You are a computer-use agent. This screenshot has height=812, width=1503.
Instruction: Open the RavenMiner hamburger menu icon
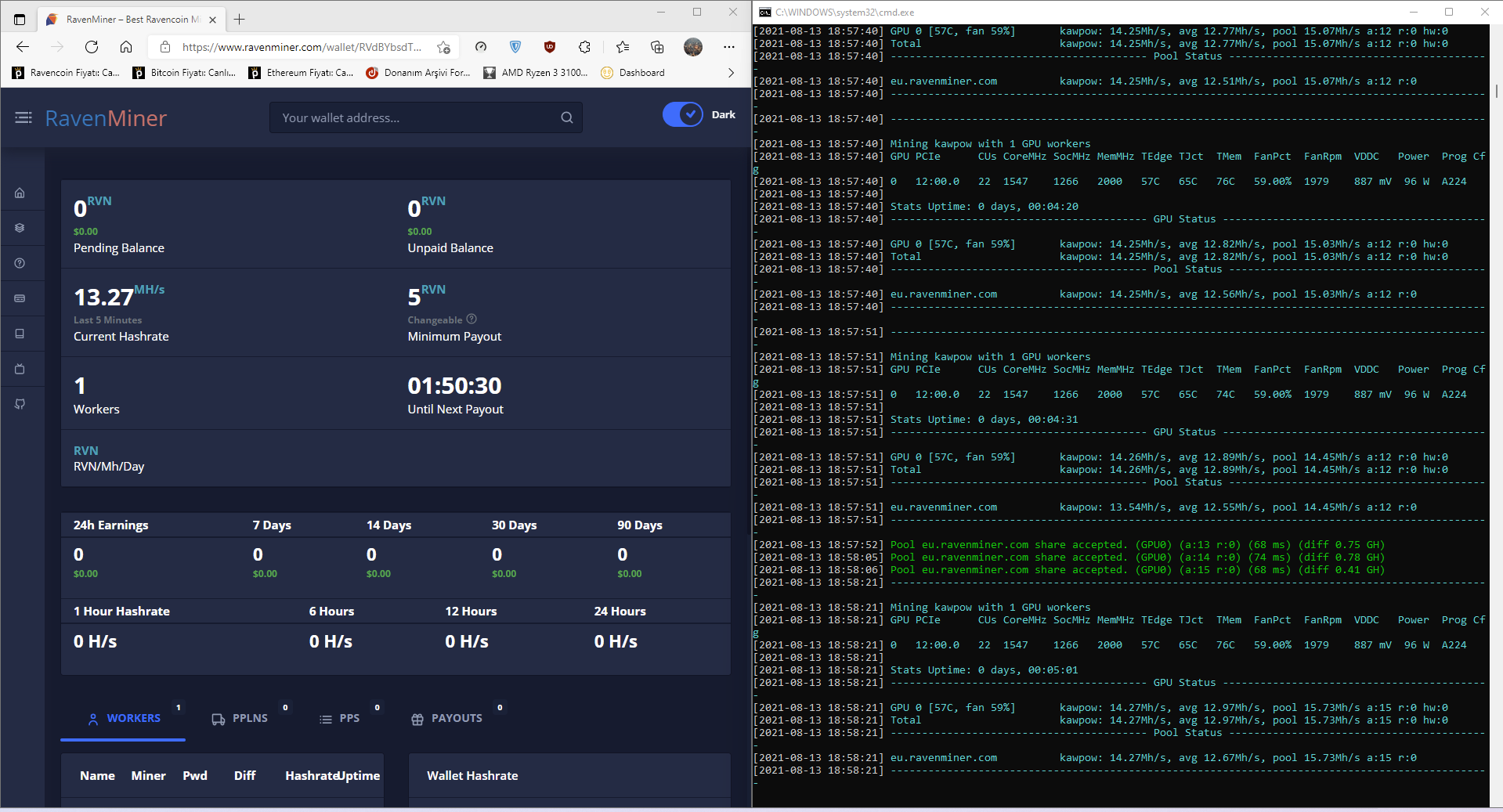(23, 117)
